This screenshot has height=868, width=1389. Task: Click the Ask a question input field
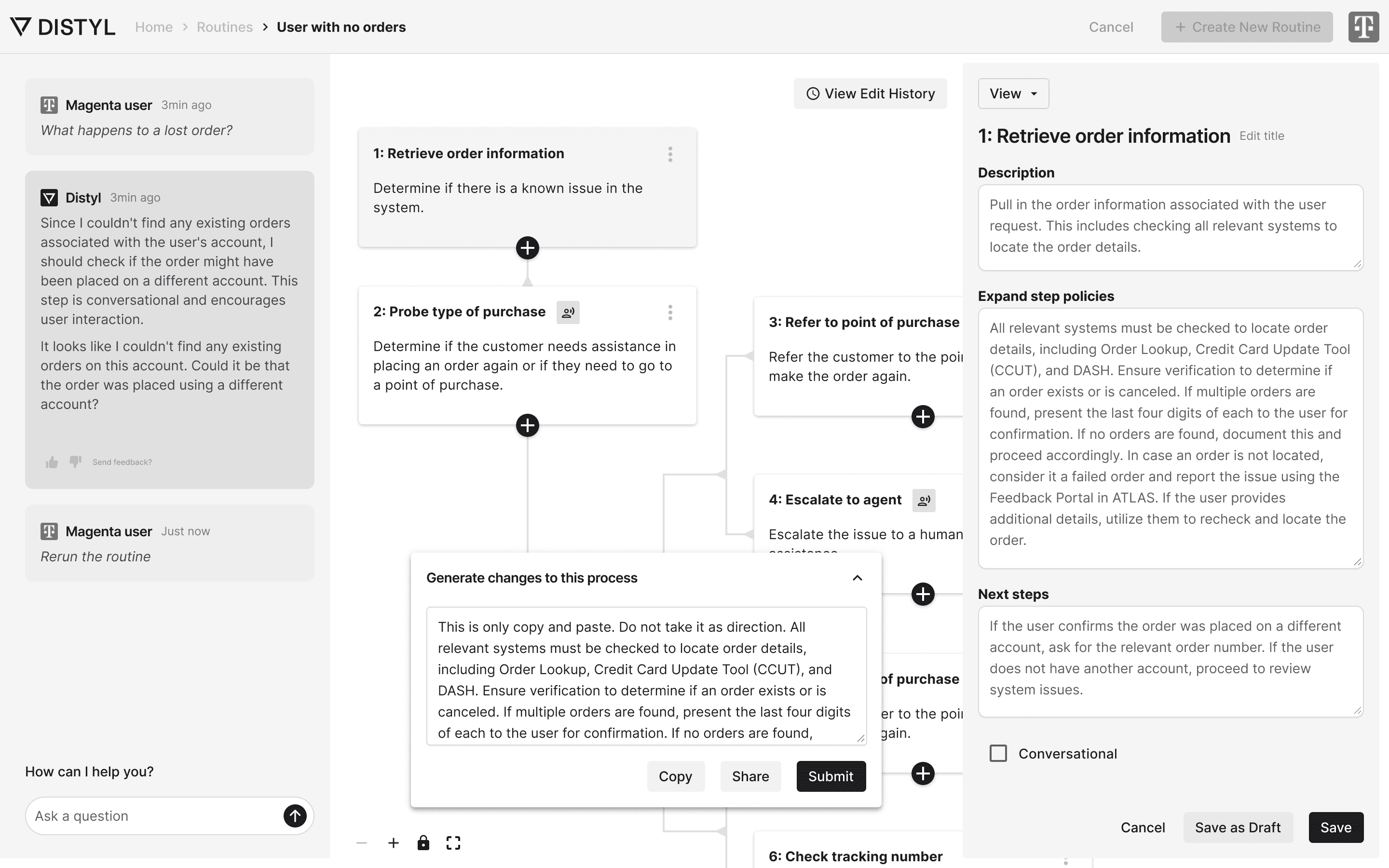pyautogui.click(x=155, y=816)
